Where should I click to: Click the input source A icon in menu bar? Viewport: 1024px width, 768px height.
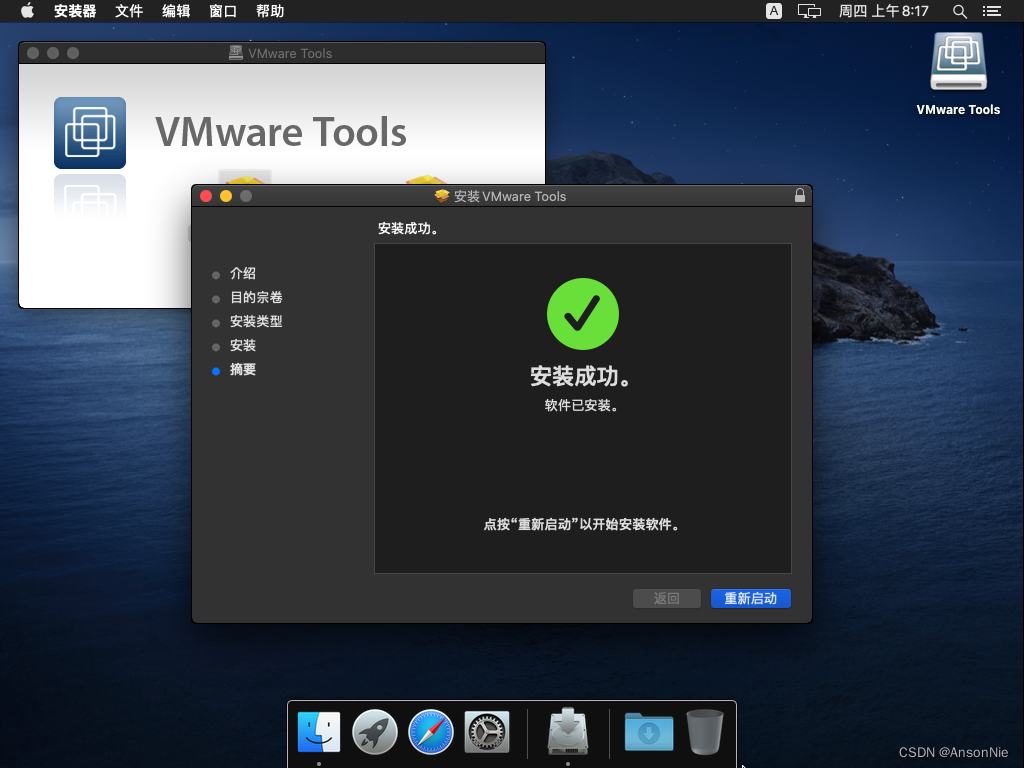pyautogui.click(x=774, y=10)
